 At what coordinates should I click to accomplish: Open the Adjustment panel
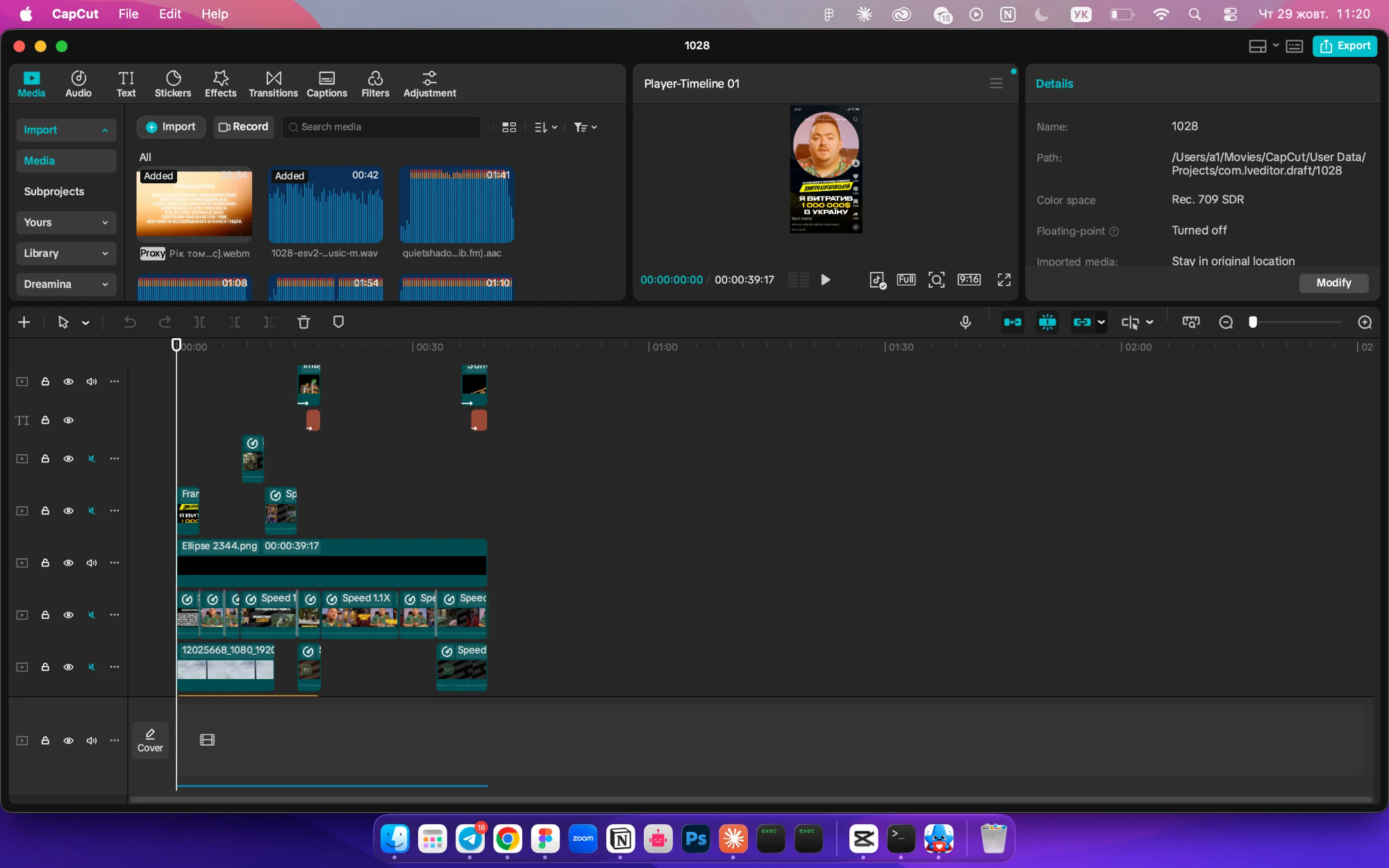pyautogui.click(x=430, y=84)
